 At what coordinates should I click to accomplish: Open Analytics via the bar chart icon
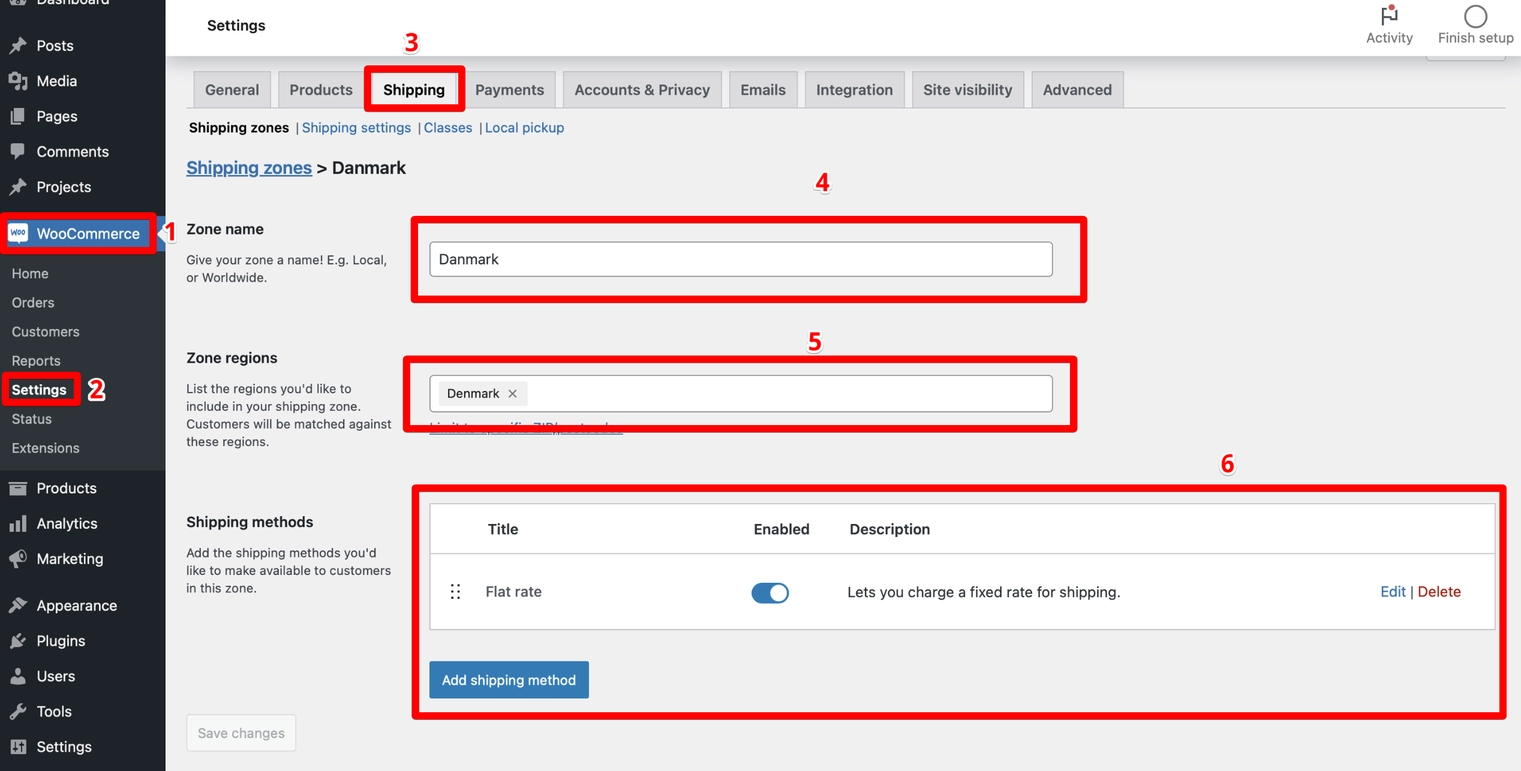17,524
